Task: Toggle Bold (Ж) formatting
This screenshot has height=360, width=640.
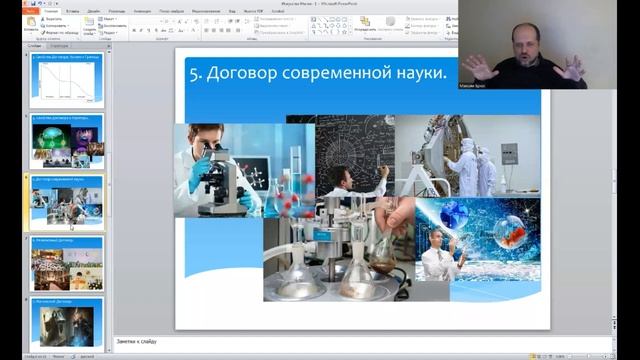Action: pos(134,30)
